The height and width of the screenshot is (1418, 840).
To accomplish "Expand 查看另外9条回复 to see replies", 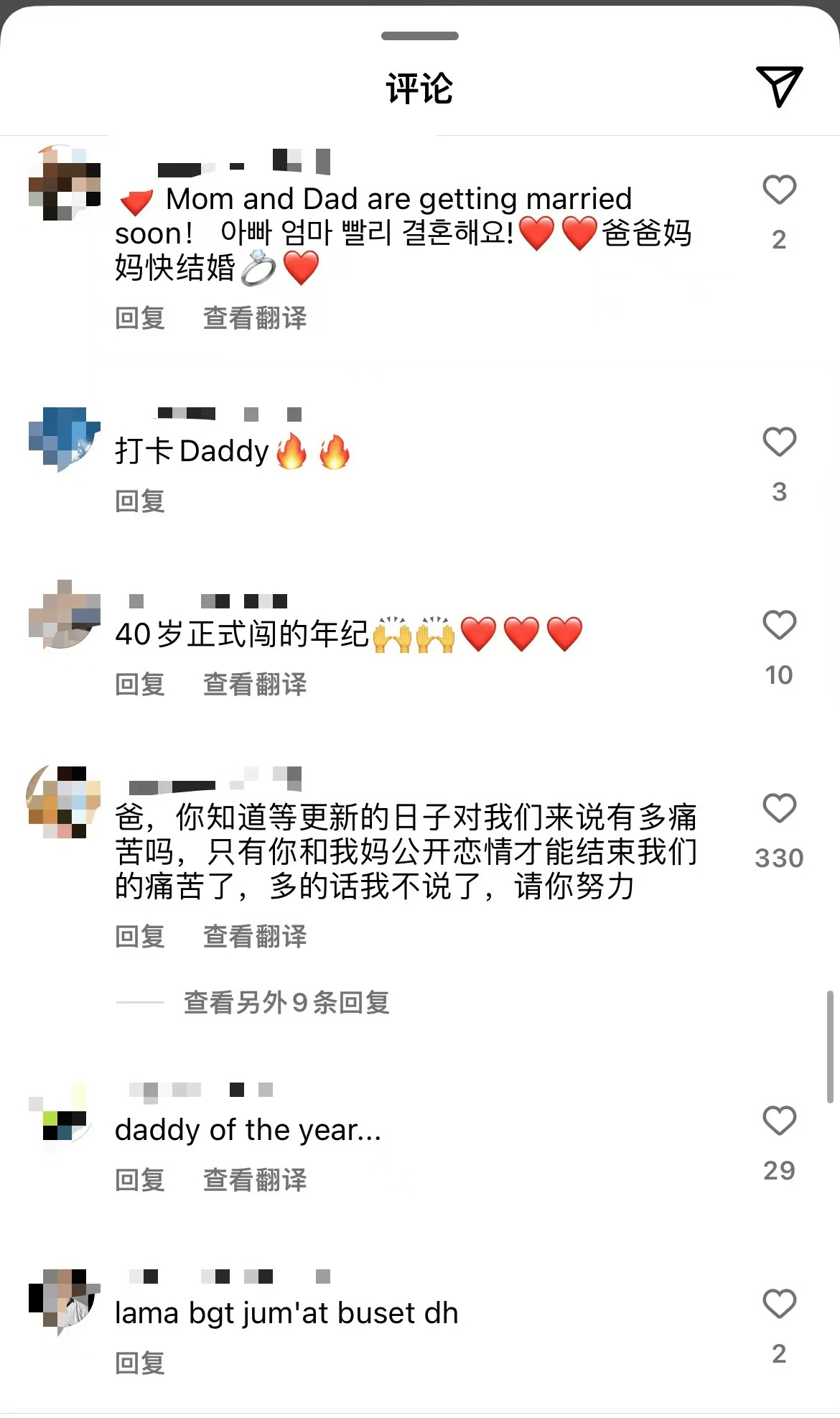I will [x=286, y=1002].
